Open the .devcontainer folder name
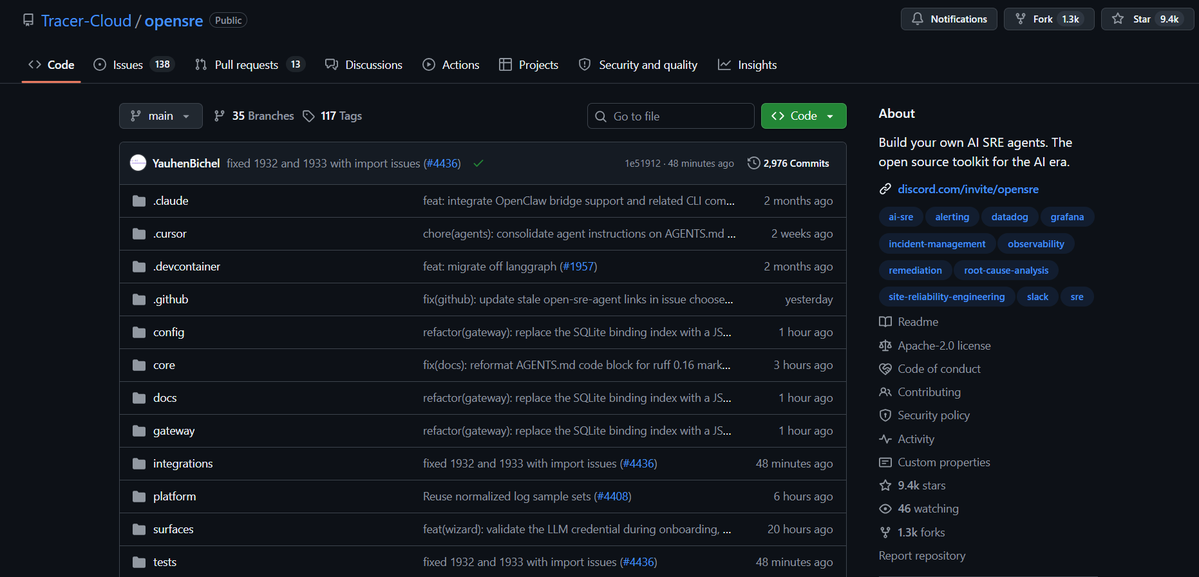The width and height of the screenshot is (1199, 577). click(187, 267)
